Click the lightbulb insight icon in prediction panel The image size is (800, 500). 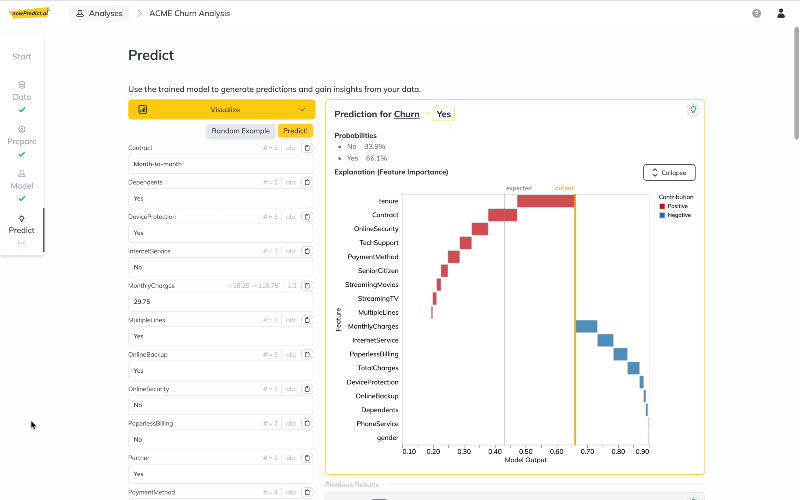pyautogui.click(x=692, y=109)
